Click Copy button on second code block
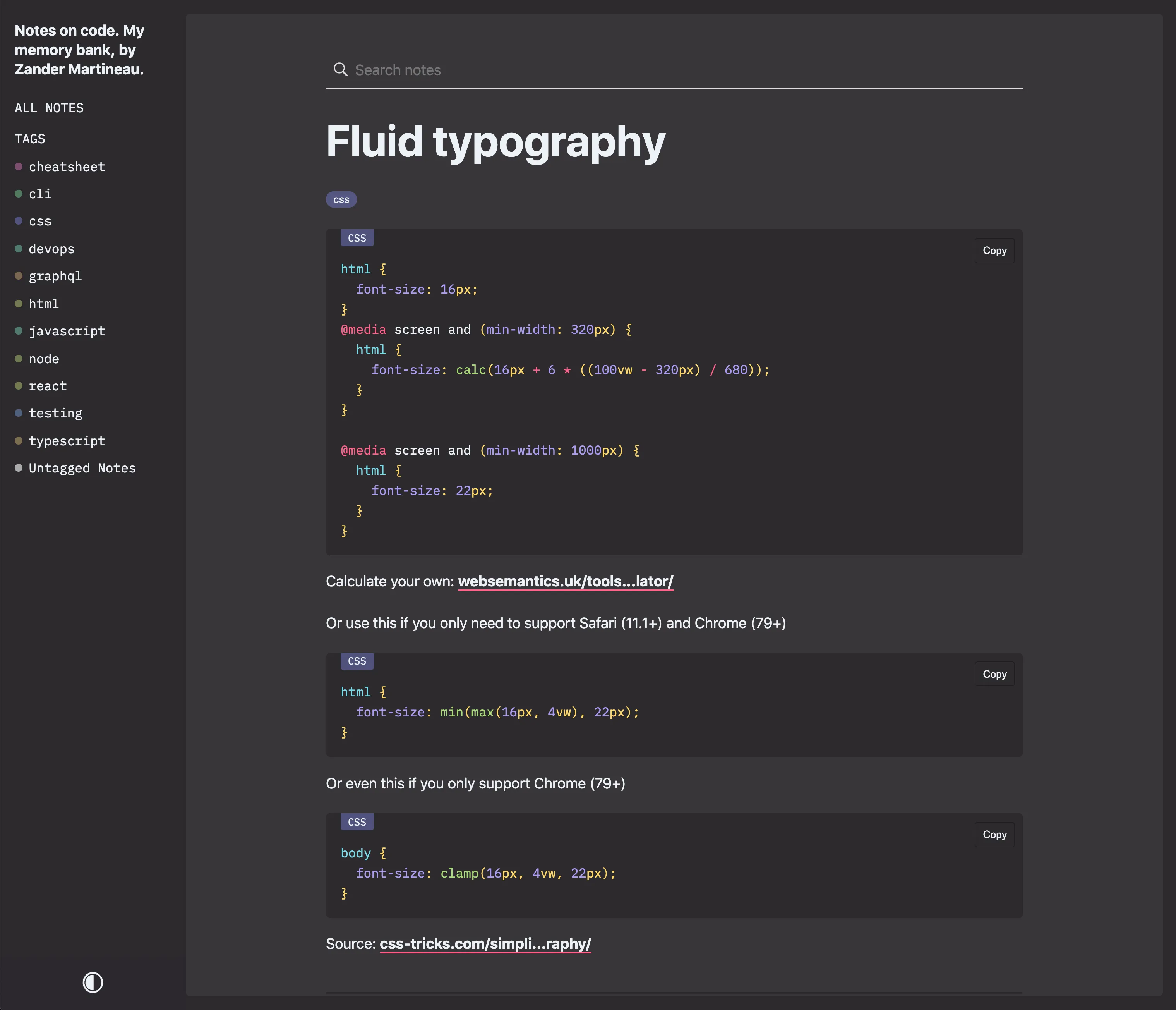 click(x=994, y=674)
